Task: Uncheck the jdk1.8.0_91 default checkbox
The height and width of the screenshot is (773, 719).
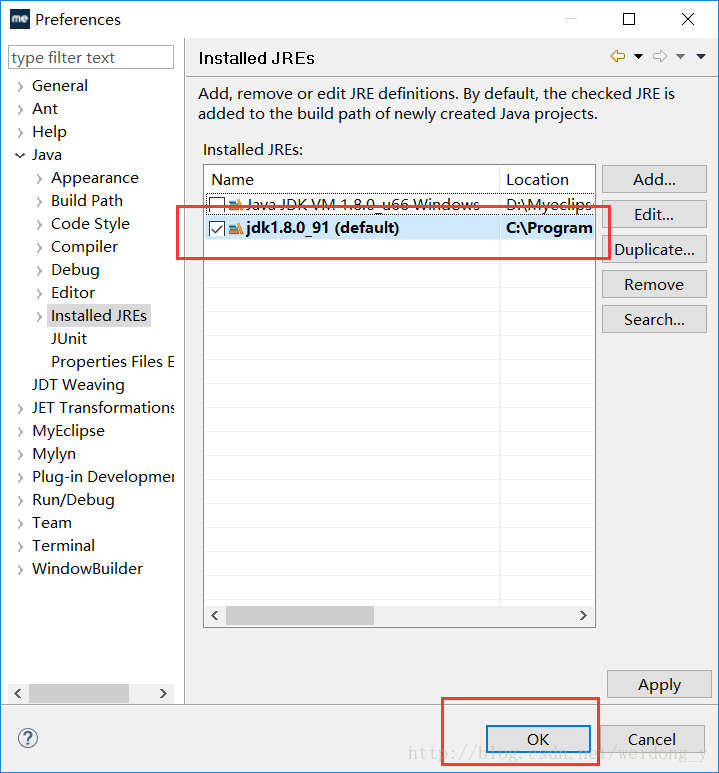Action: point(217,229)
